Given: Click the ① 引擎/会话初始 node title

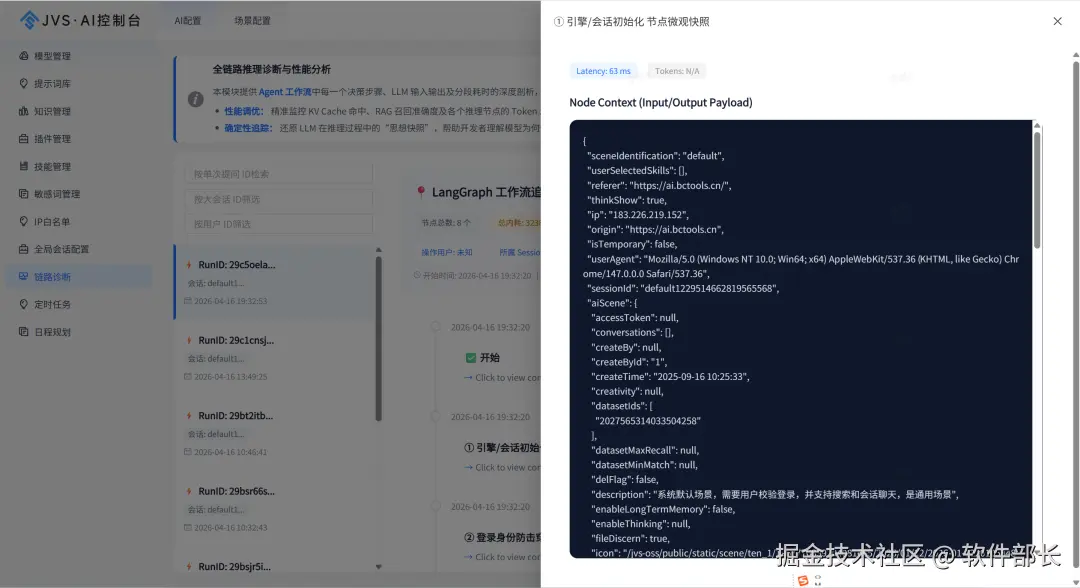Looking at the screenshot, I should pos(502,448).
